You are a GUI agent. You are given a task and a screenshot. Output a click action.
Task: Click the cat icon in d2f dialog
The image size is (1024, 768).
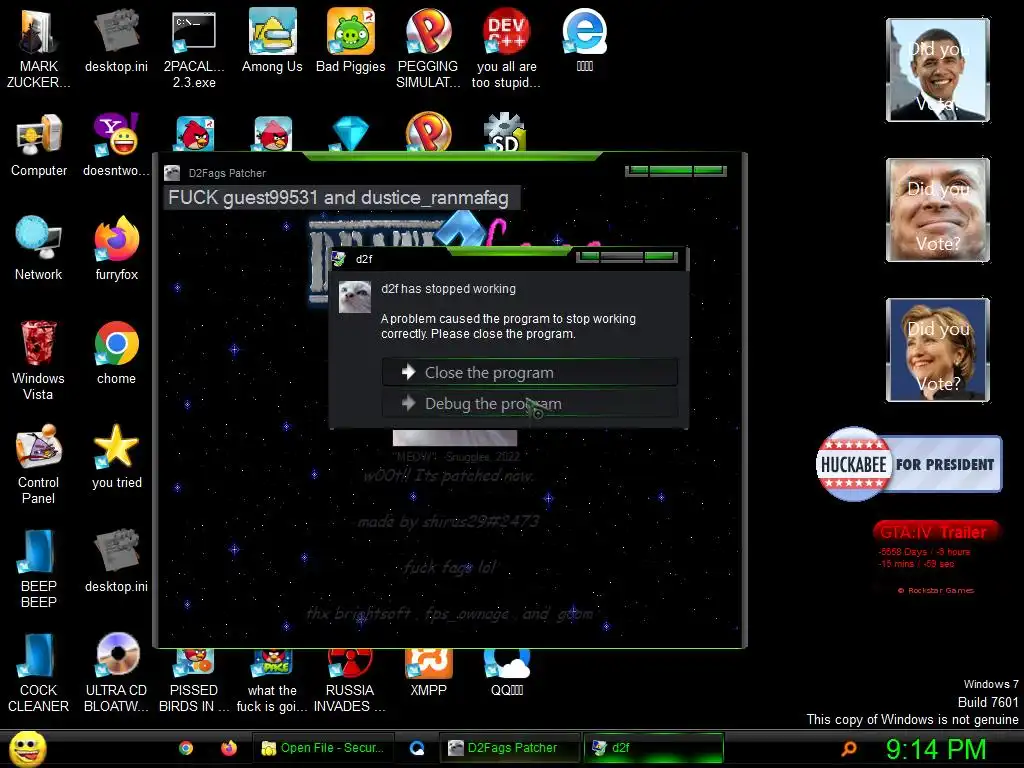(355, 297)
